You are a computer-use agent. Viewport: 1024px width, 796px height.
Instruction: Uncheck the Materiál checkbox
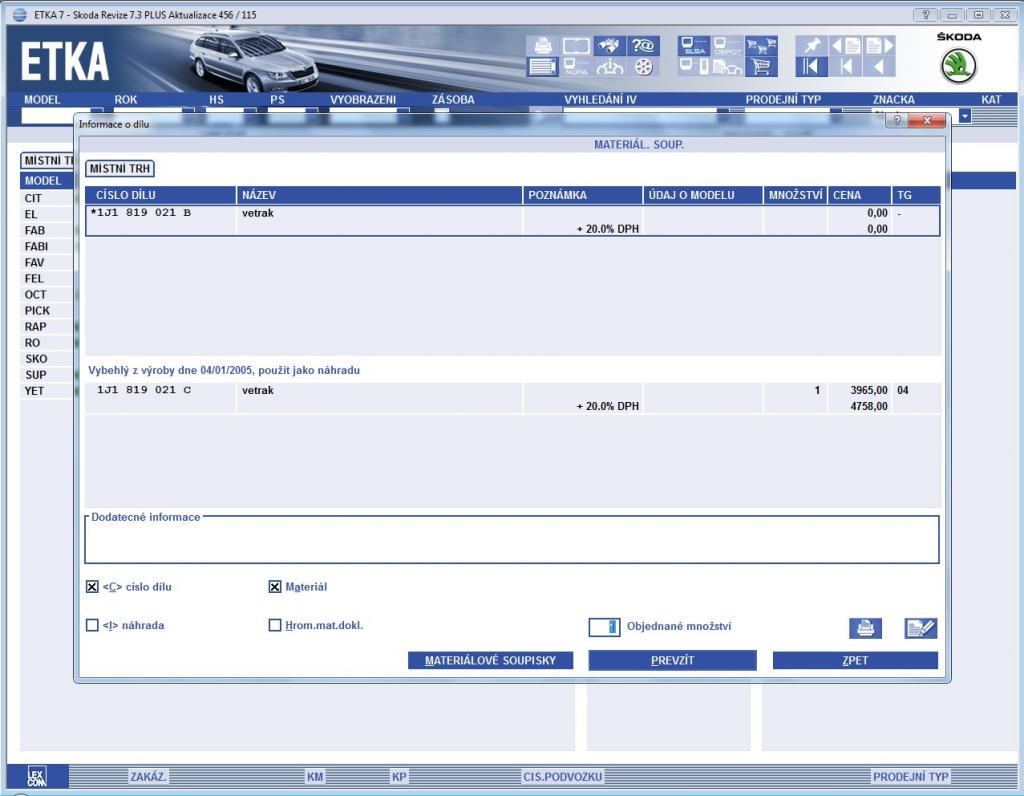(x=275, y=586)
